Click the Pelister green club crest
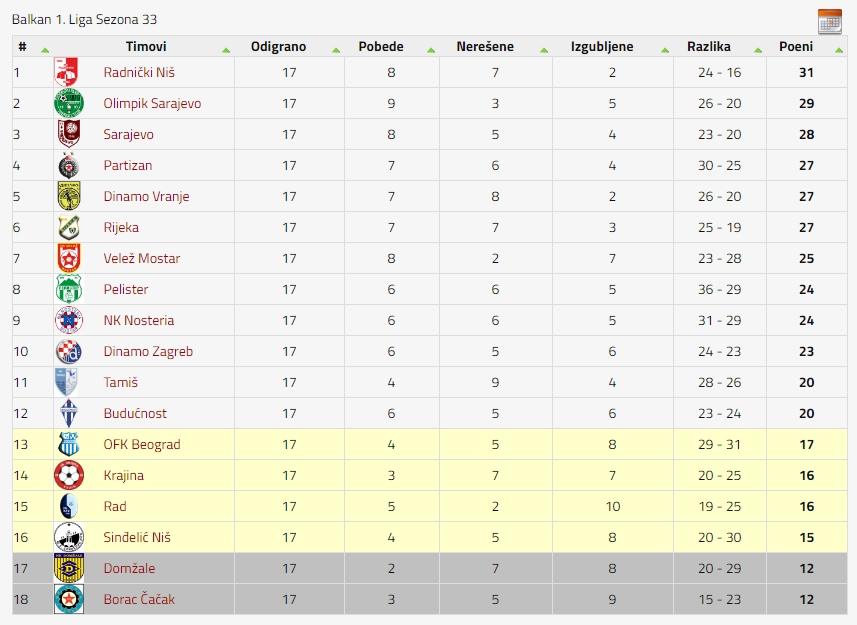 coord(69,290)
